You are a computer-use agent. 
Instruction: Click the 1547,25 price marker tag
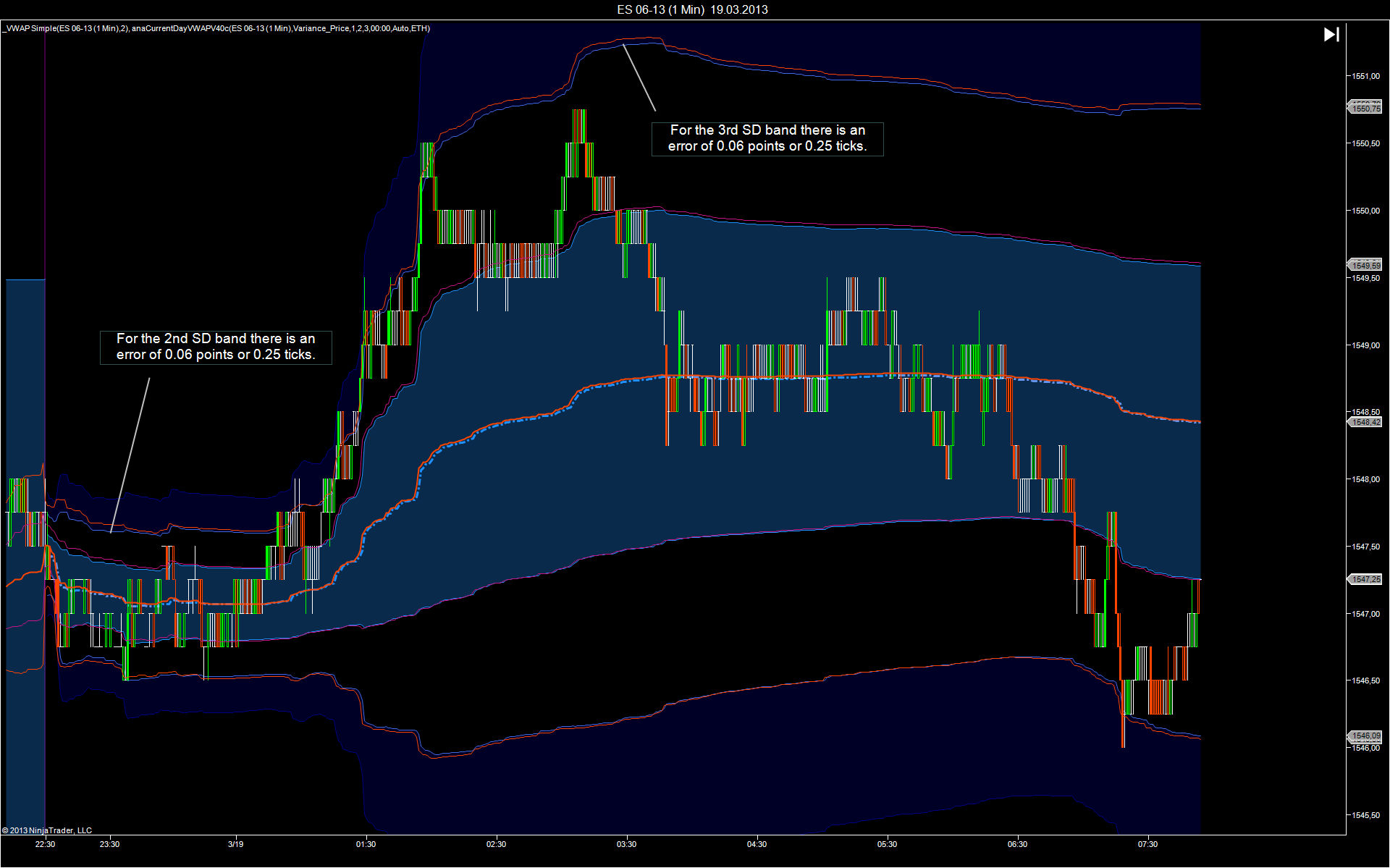pos(1365,579)
